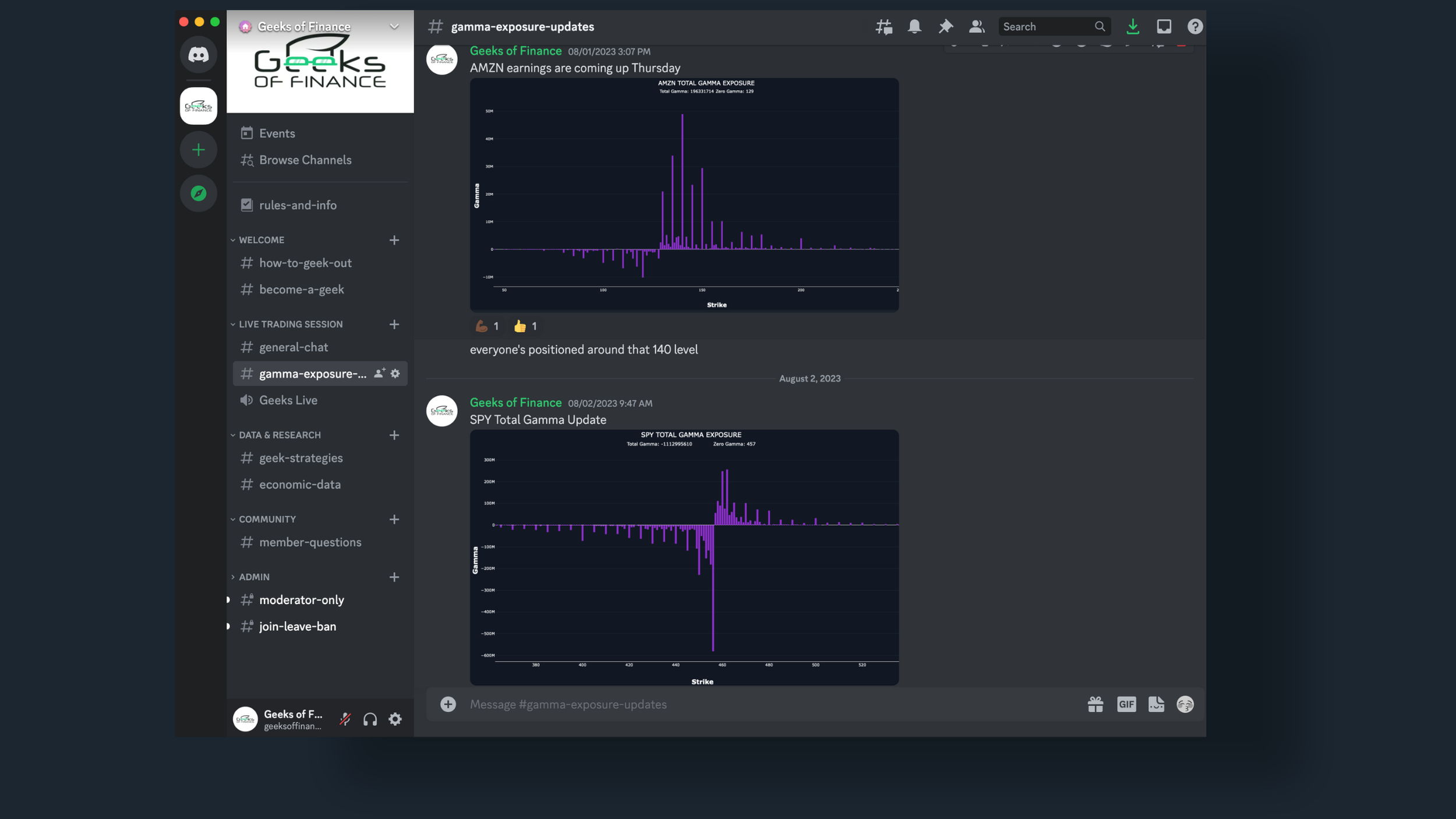Toggle the thumbs up reaction
This screenshot has height=819, width=1456.
[525, 326]
